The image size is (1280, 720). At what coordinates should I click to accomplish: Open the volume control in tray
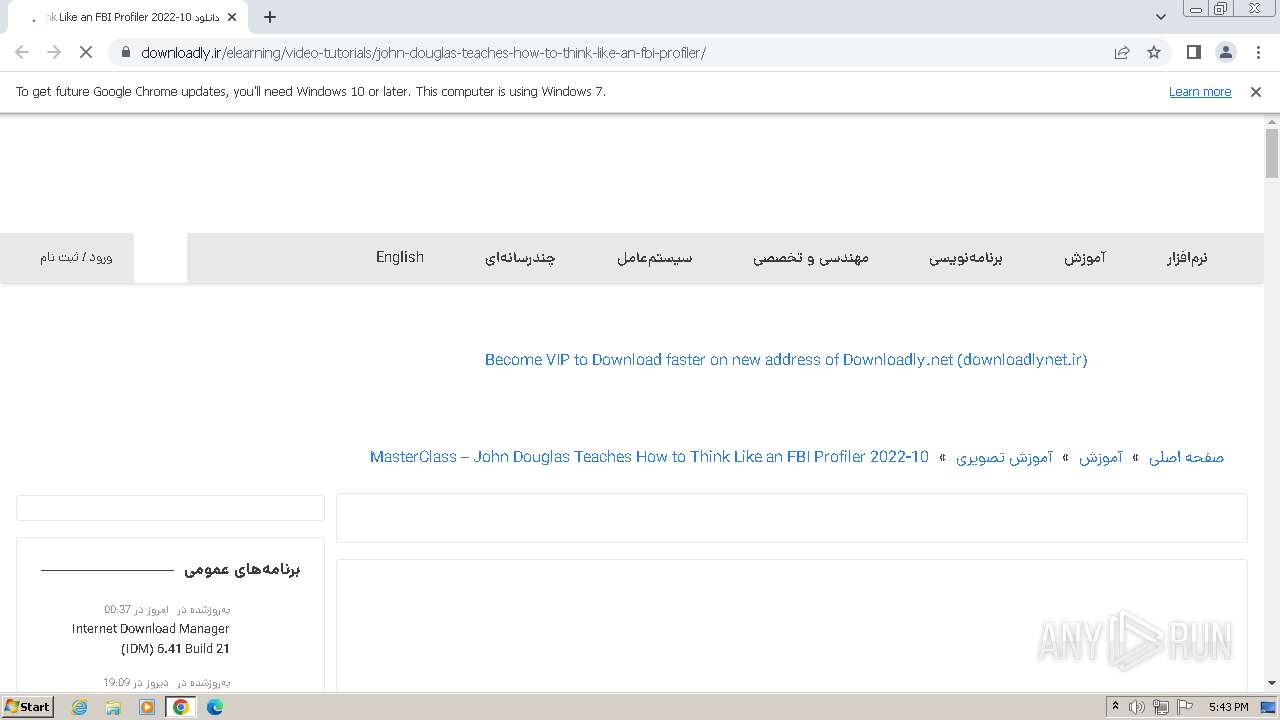[x=1137, y=707]
